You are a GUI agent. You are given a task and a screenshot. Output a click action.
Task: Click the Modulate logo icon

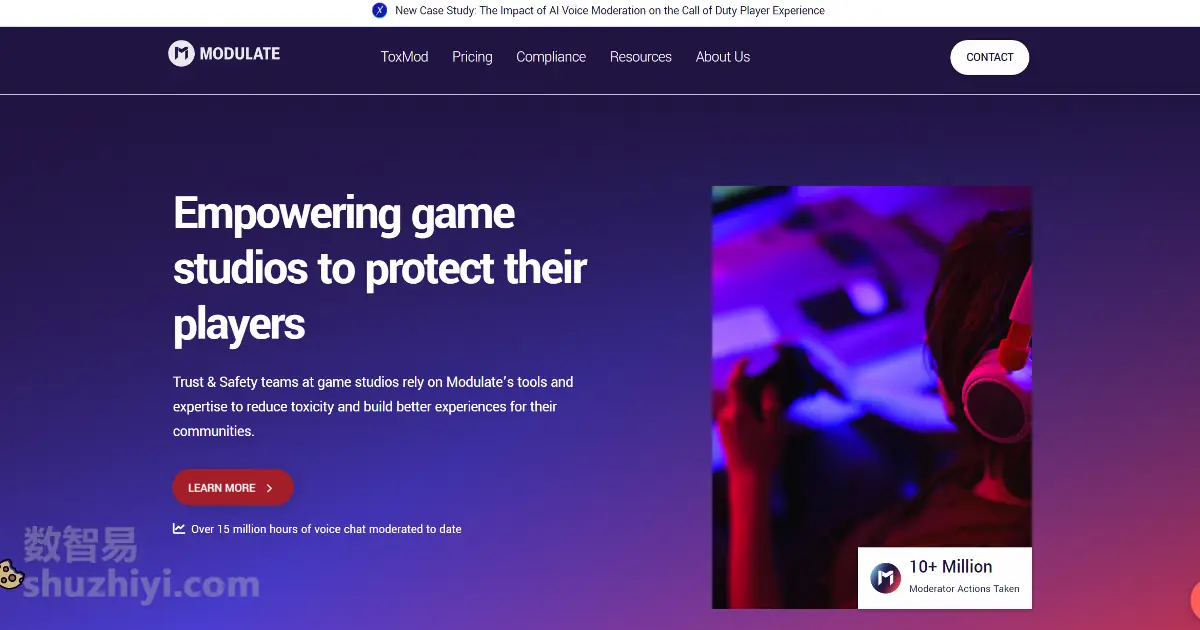pos(181,54)
